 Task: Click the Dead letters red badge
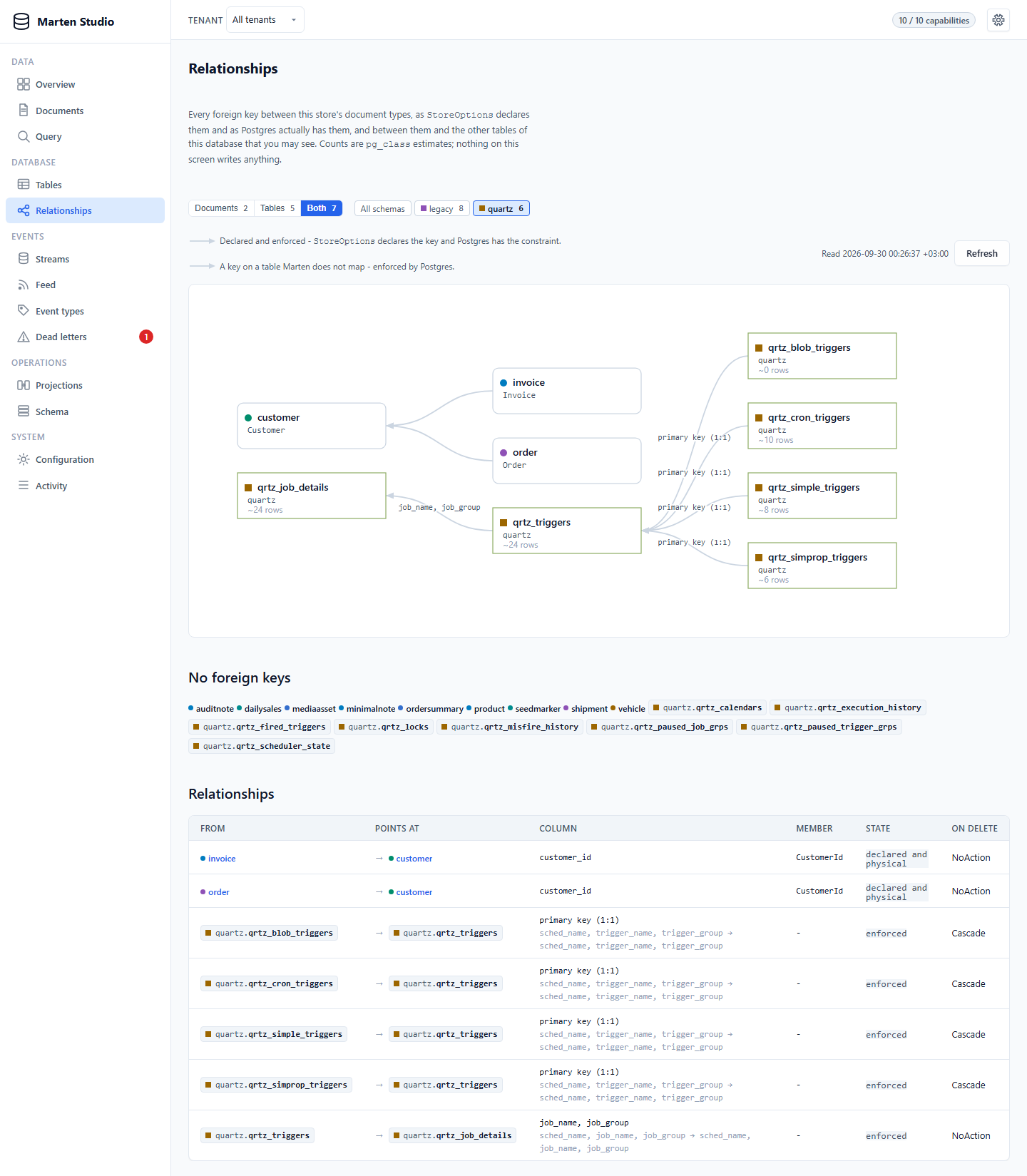point(146,337)
